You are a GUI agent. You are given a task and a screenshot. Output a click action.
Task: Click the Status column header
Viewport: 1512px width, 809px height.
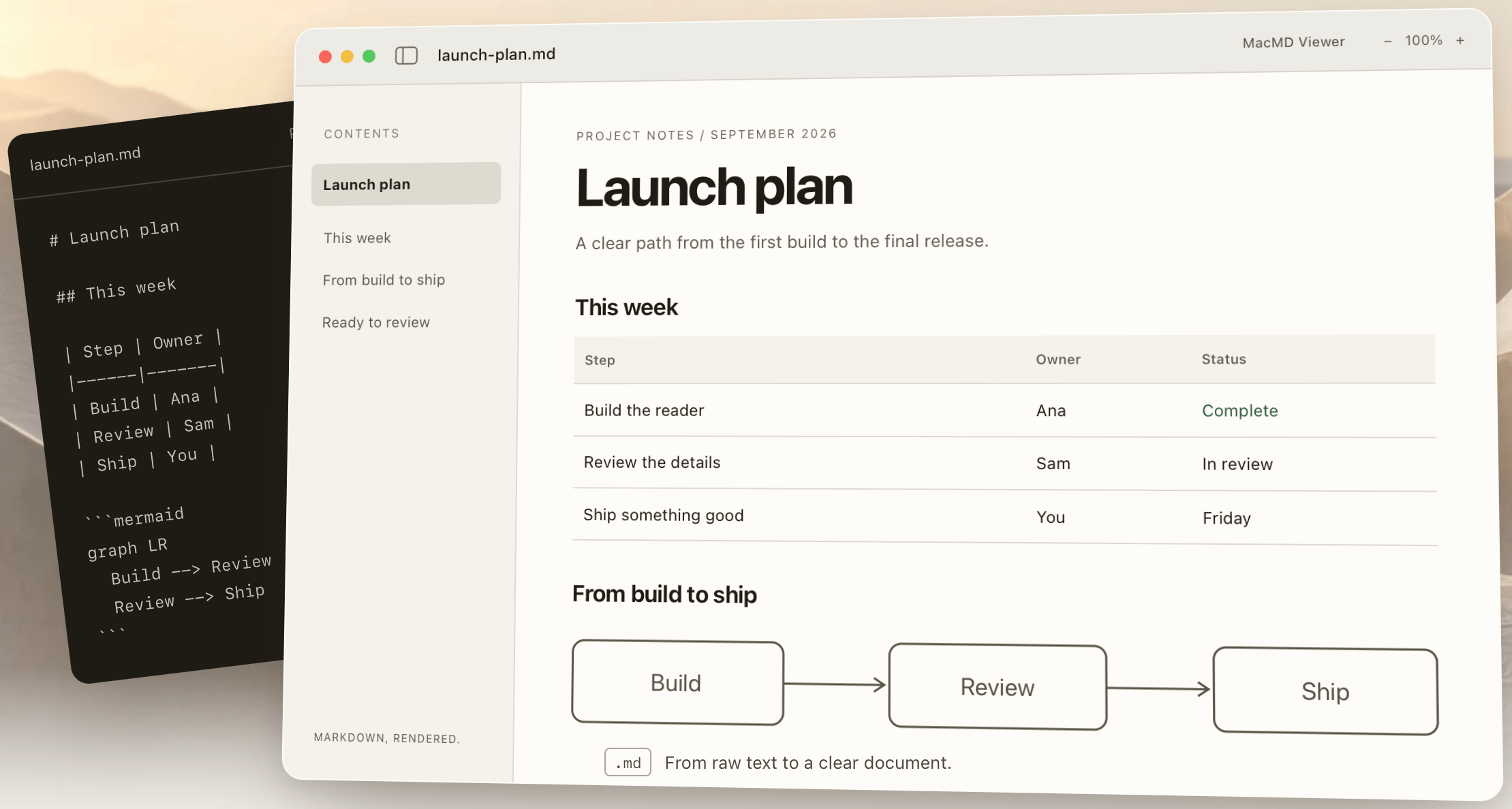click(1224, 359)
